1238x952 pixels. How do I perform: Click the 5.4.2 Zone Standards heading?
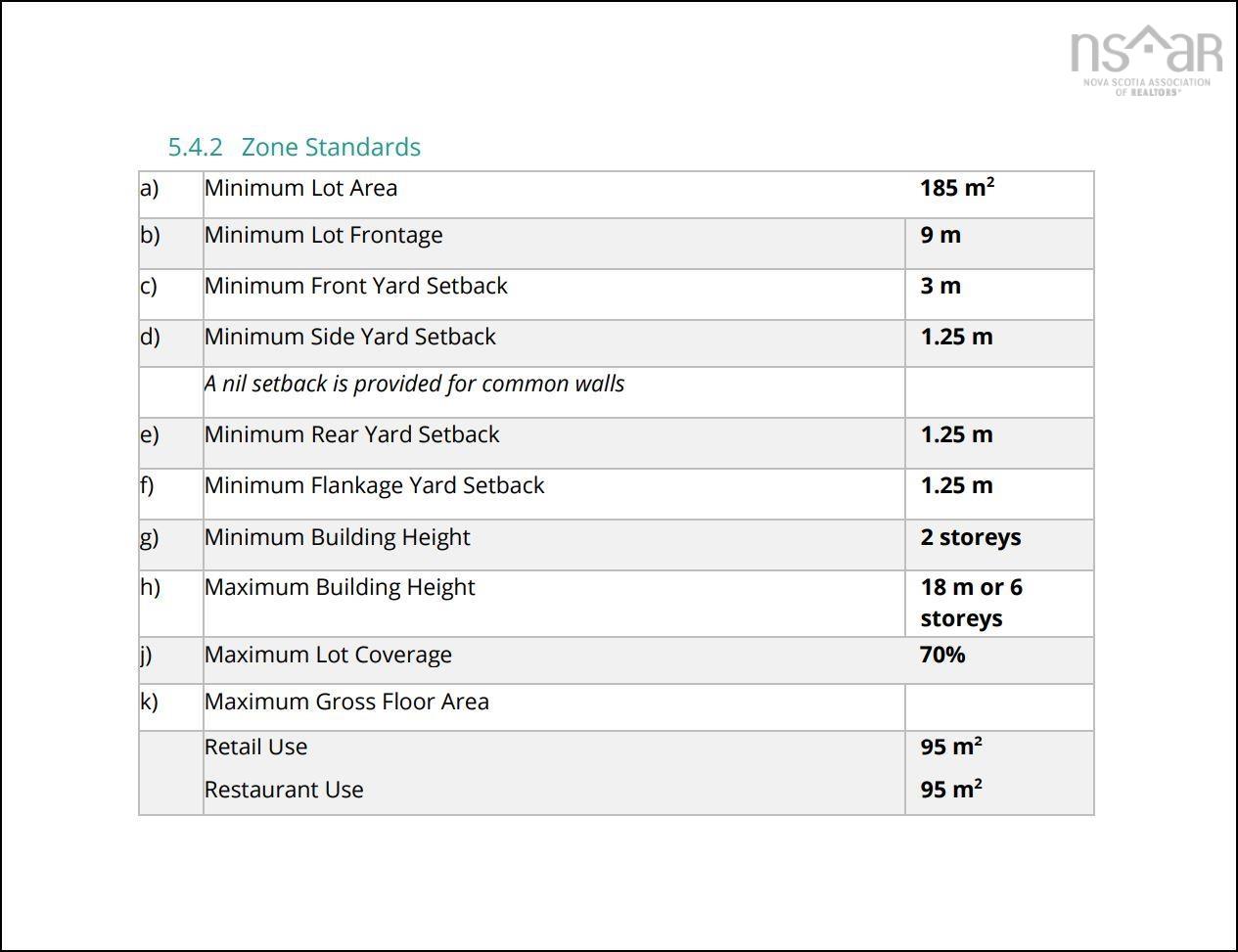coord(294,147)
